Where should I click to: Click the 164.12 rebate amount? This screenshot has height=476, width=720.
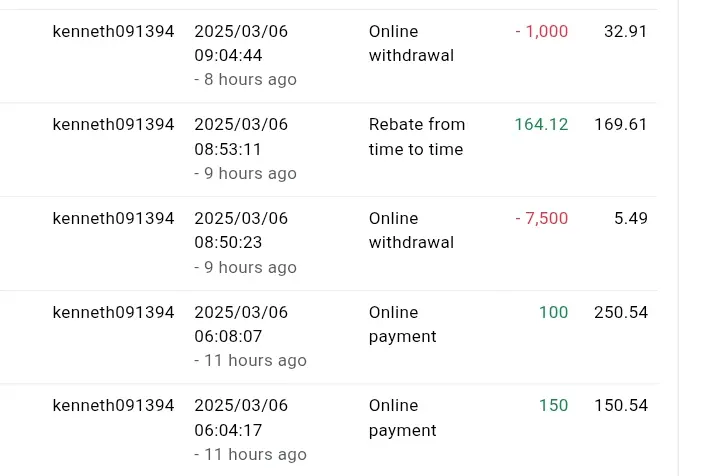pyautogui.click(x=541, y=124)
